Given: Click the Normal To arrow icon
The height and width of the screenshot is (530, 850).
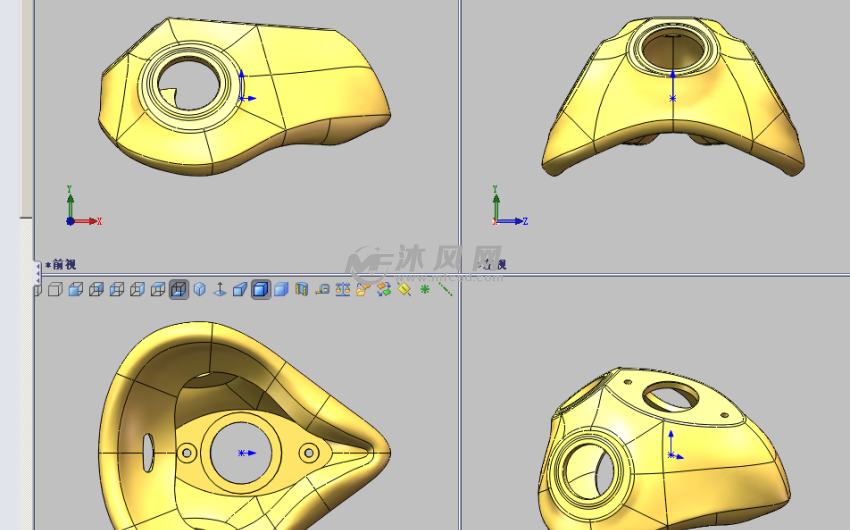Looking at the screenshot, I should point(219,290).
